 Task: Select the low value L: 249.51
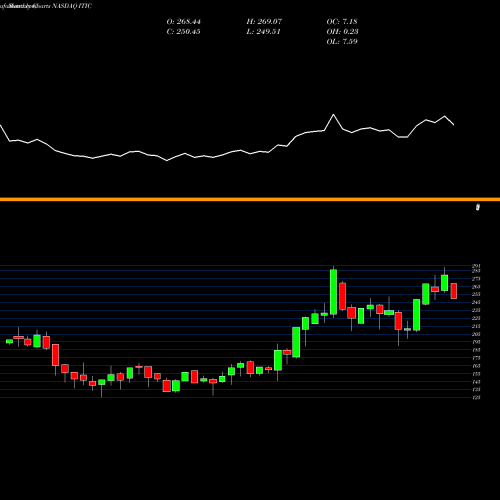click(264, 32)
